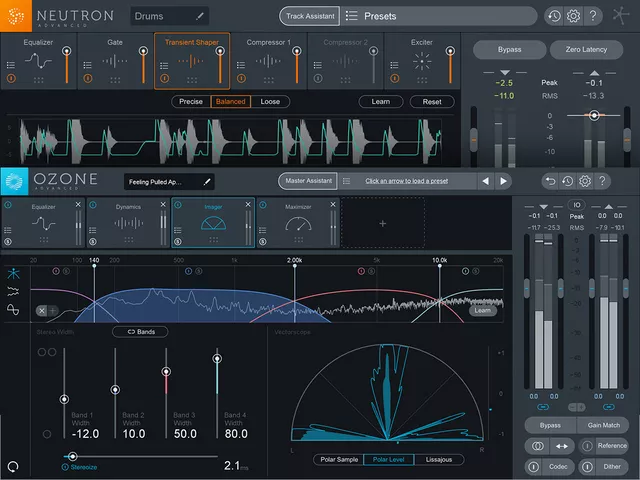The image size is (640, 480).
Task: Open the Maximizer module in Ozone
Action: pos(297,223)
